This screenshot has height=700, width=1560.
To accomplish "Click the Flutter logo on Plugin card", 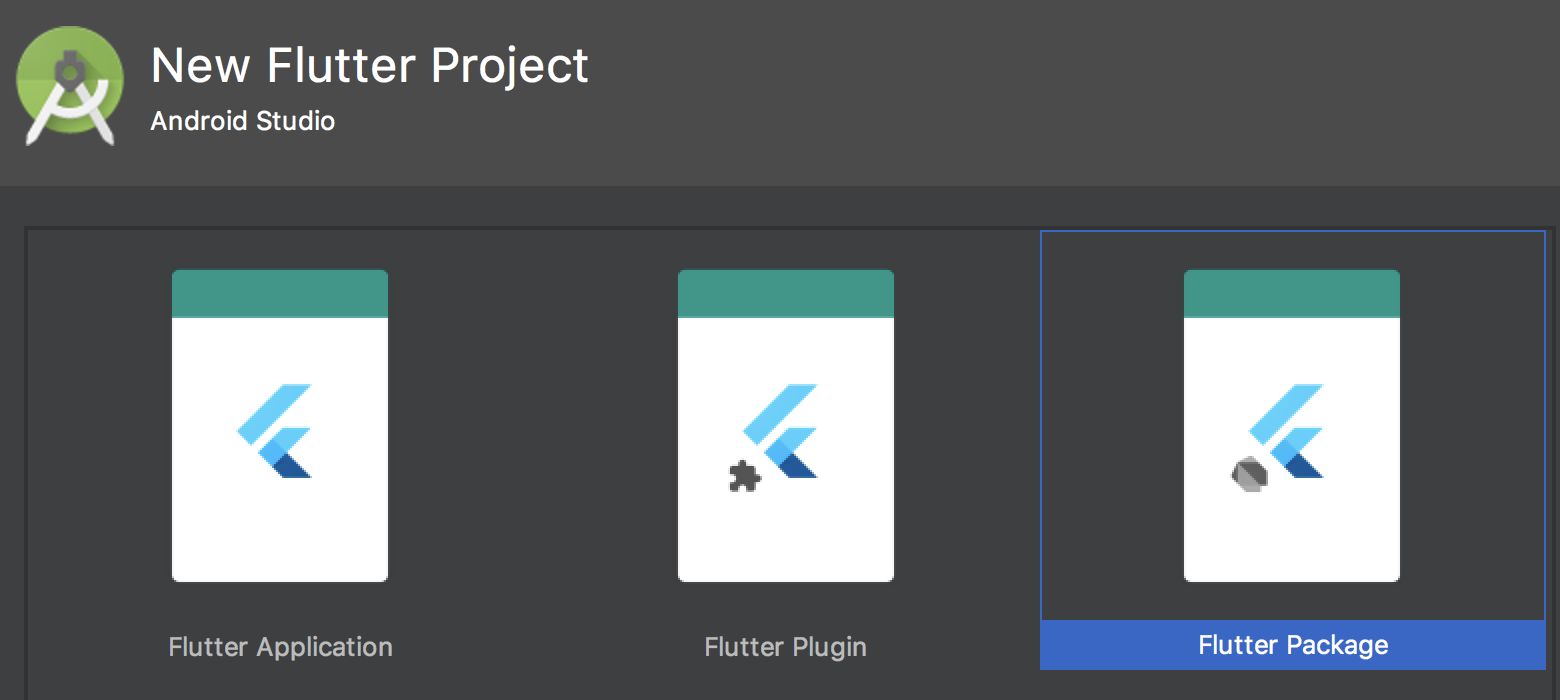I will point(783,431).
